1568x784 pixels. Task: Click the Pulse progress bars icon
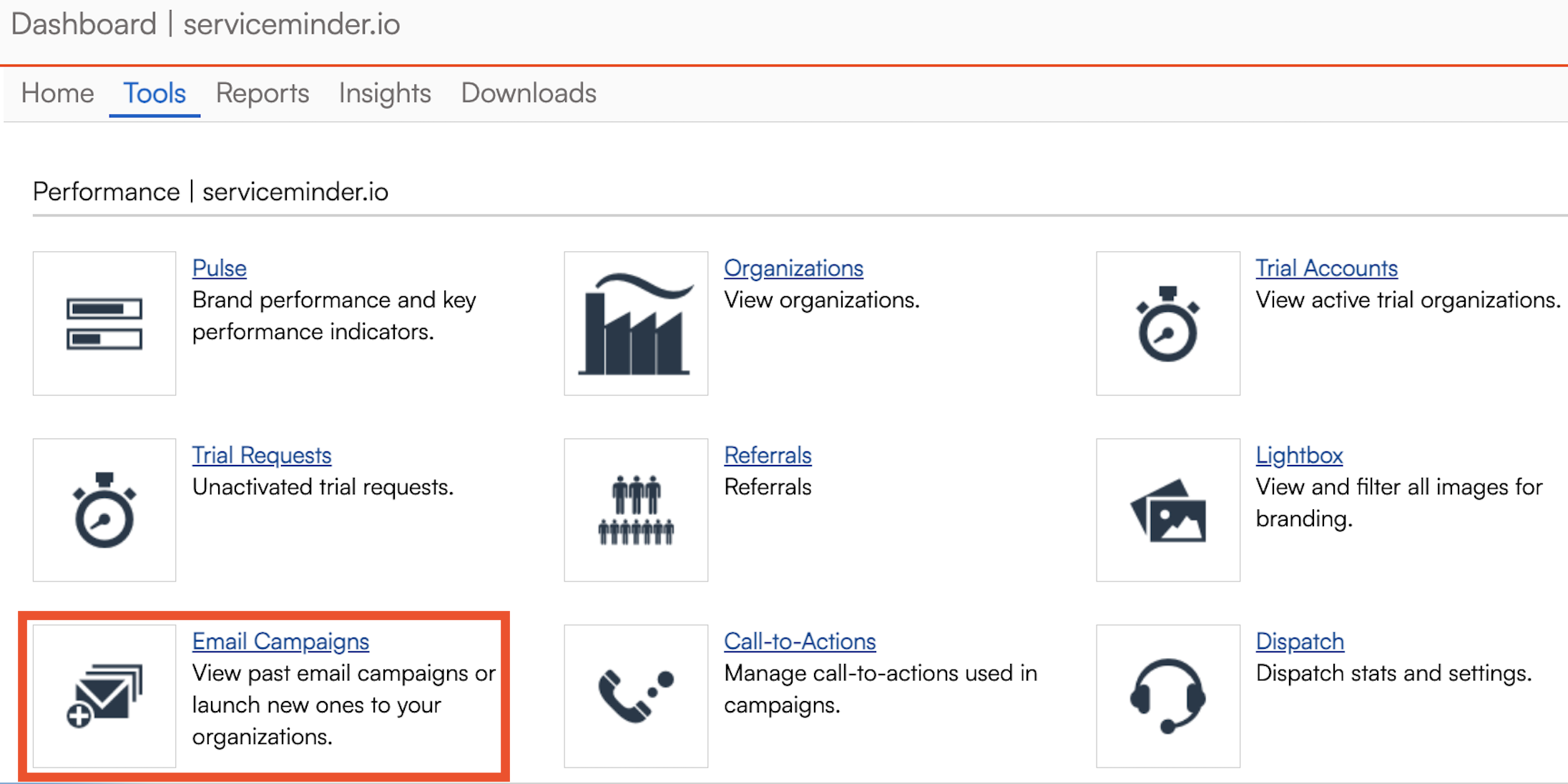[x=104, y=323]
